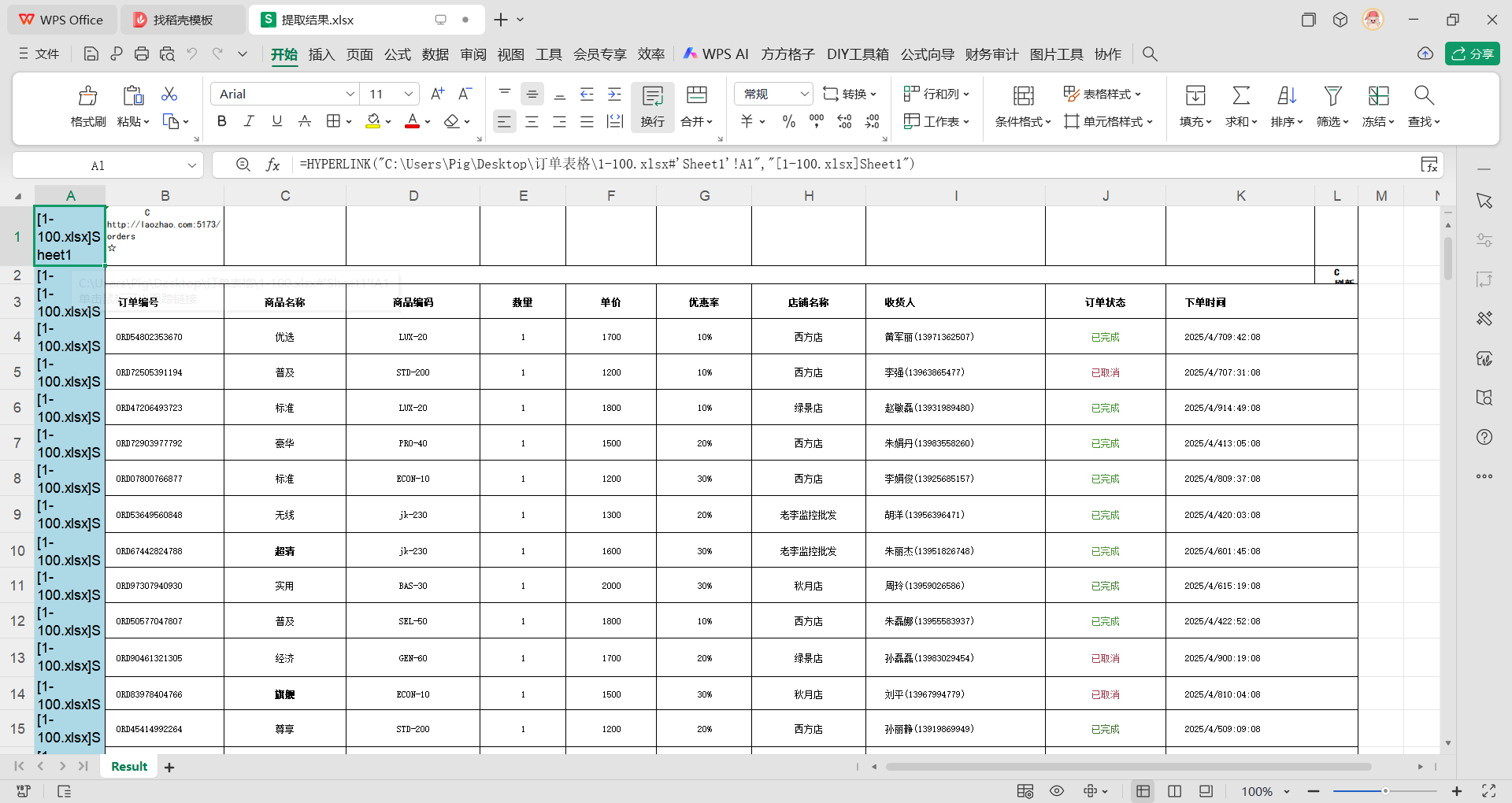Open the Filter (筛选) funnel icon
The height and width of the screenshot is (803, 1512).
coord(1332,105)
